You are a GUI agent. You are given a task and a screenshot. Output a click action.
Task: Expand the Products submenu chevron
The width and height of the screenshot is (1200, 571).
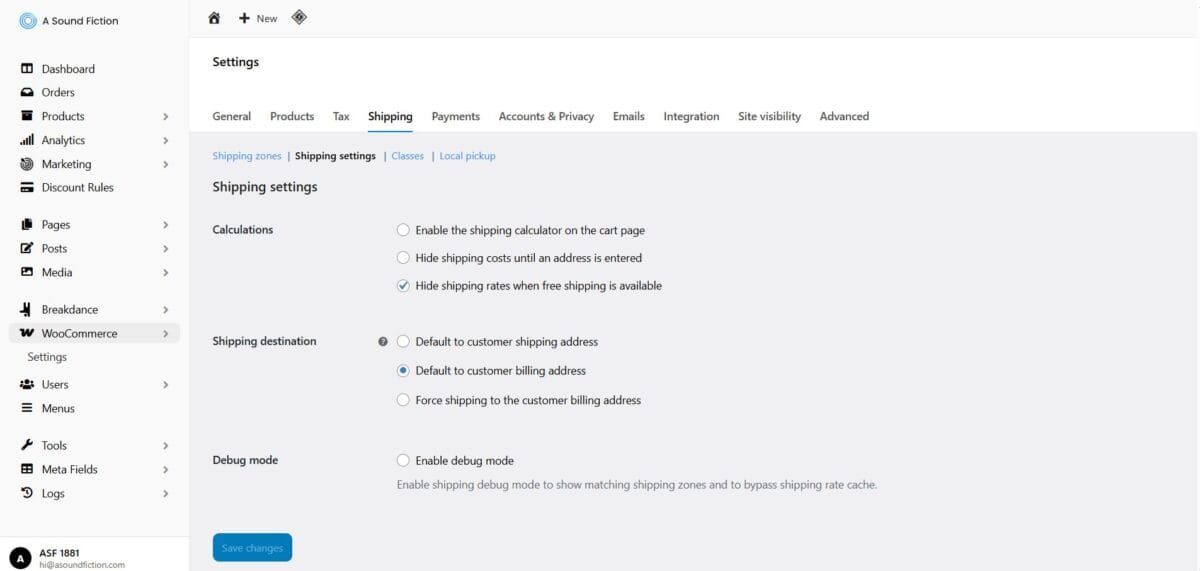coord(166,117)
